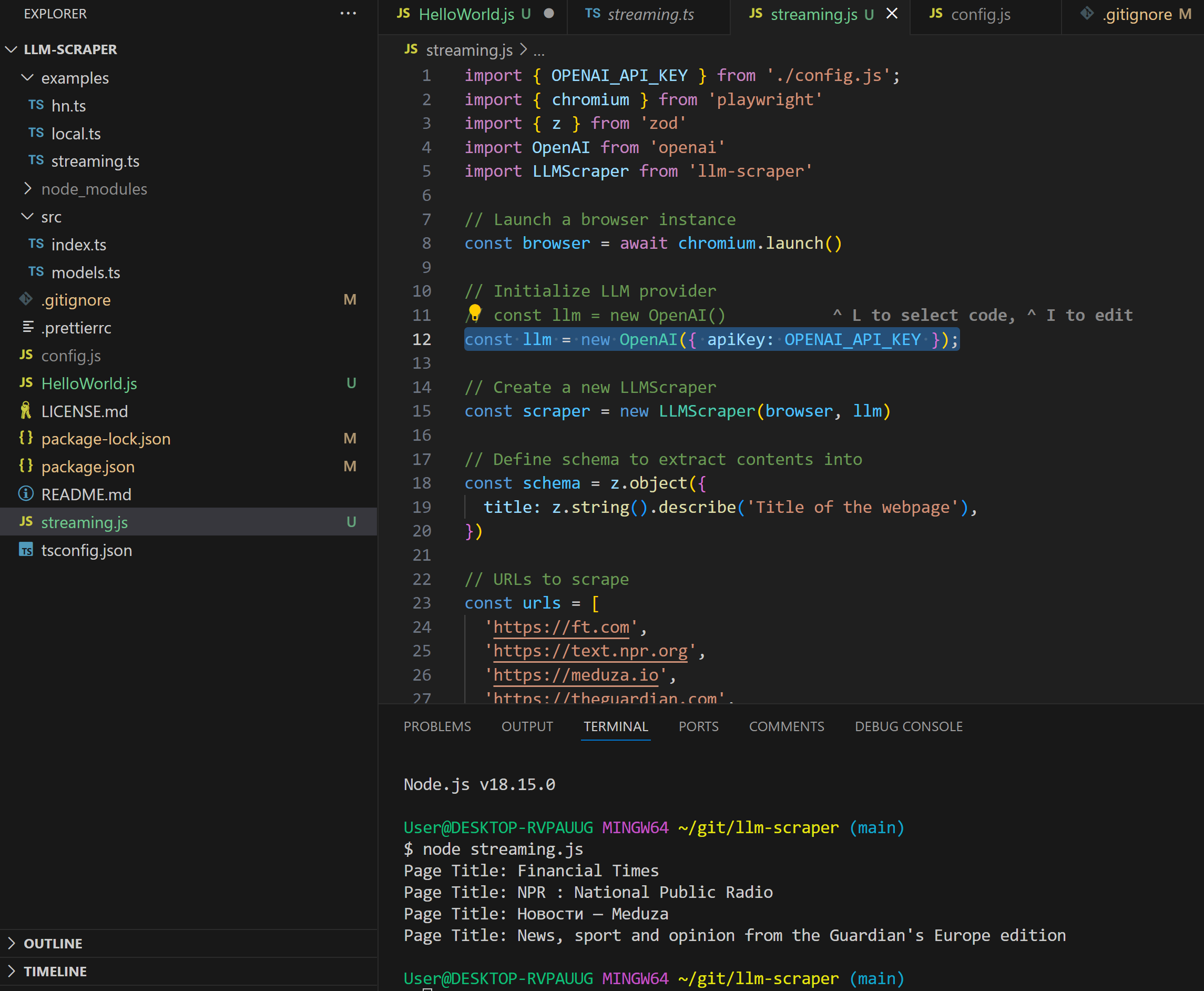
Task: Click the TS icon beside models.ts
Action: tap(36, 272)
